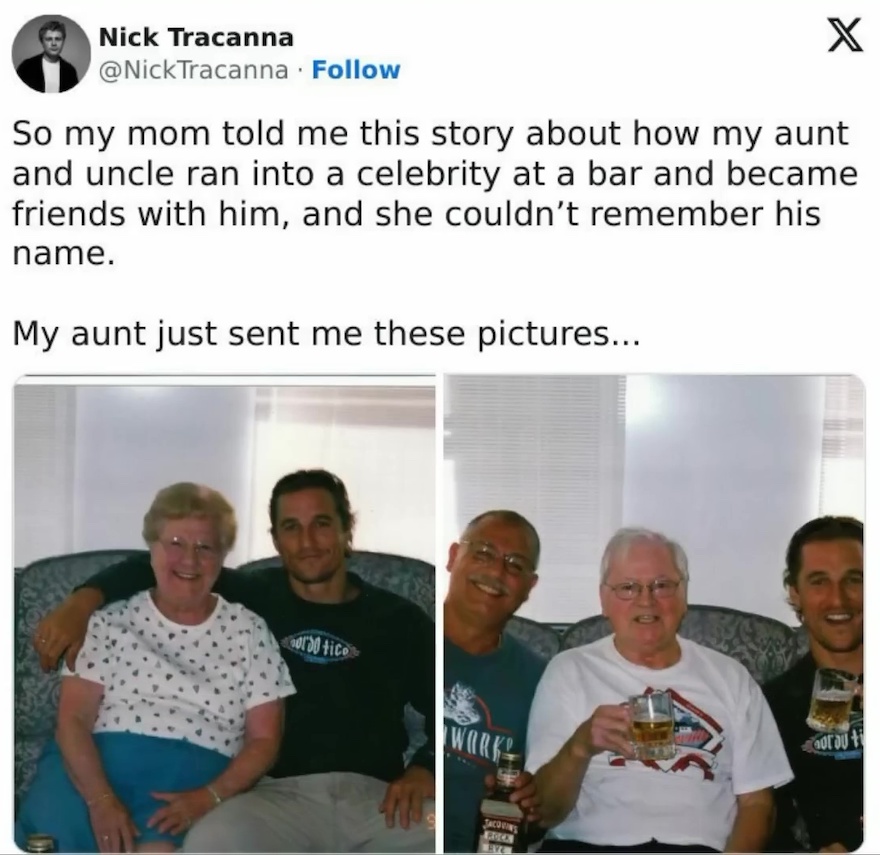
Task: Click the Nick Tracanna display name
Action: pos(196,38)
